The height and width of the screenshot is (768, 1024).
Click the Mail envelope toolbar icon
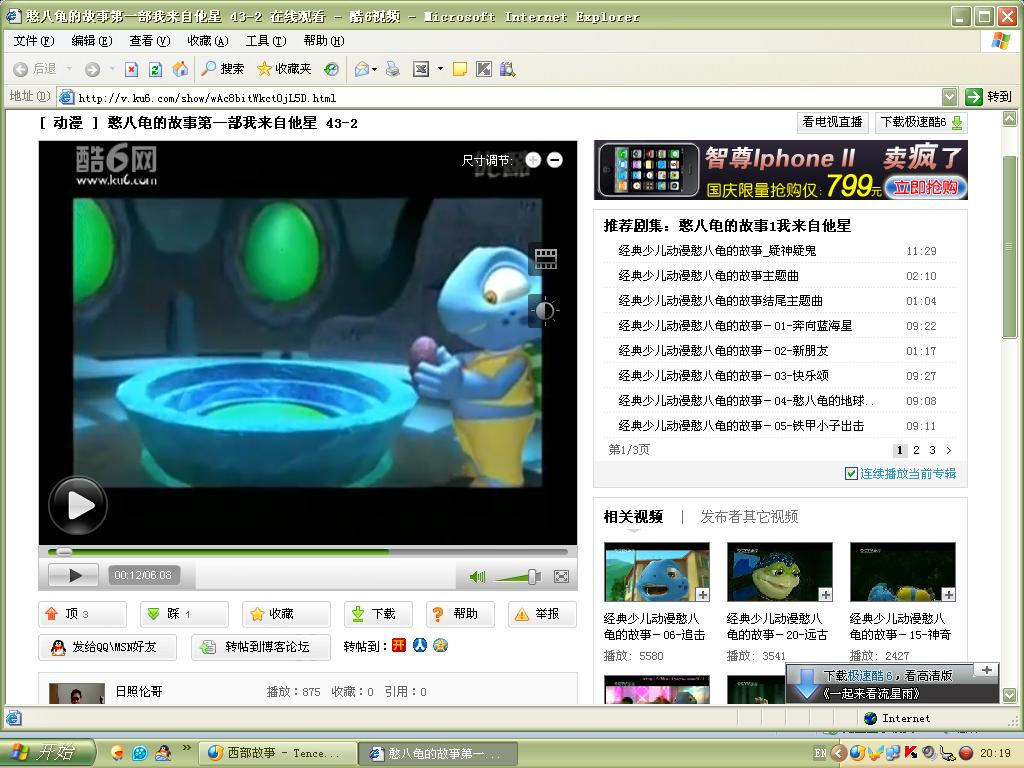click(x=362, y=69)
